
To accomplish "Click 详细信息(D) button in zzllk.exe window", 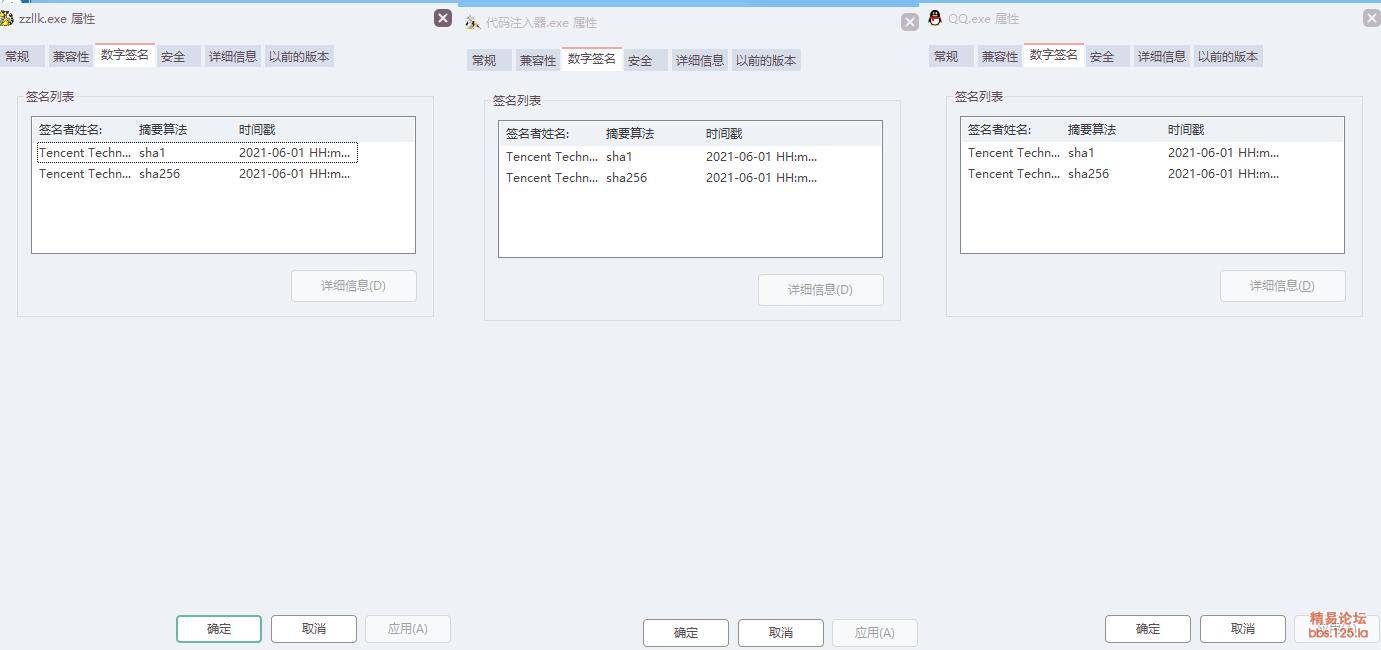I will click(354, 286).
